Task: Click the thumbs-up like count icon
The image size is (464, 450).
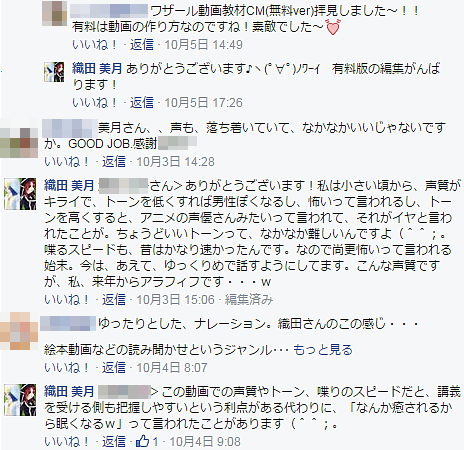Action: pyautogui.click(x=142, y=442)
